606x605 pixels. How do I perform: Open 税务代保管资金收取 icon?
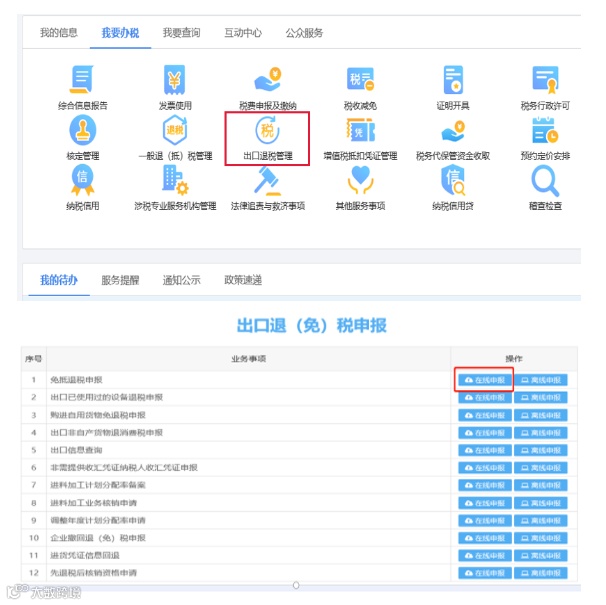click(x=453, y=131)
